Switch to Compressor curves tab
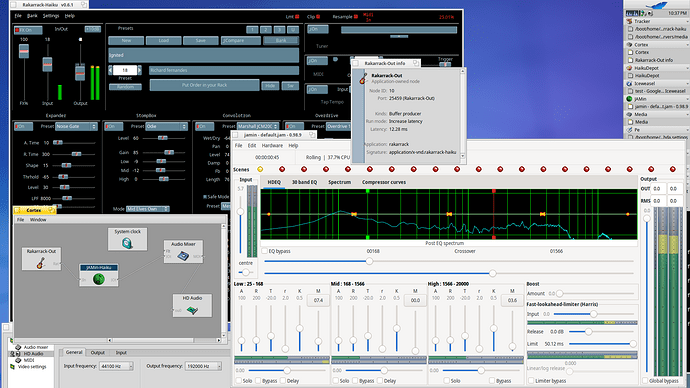Screen dimensions: 690x388 tap(384, 182)
